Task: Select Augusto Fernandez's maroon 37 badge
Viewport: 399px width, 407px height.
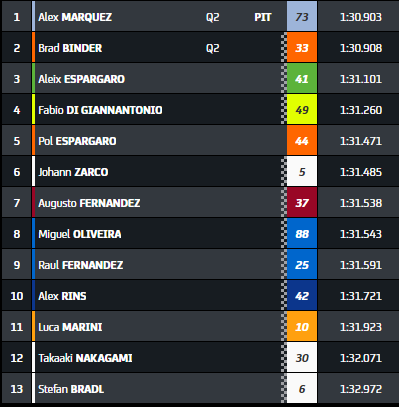Action: [x=302, y=202]
